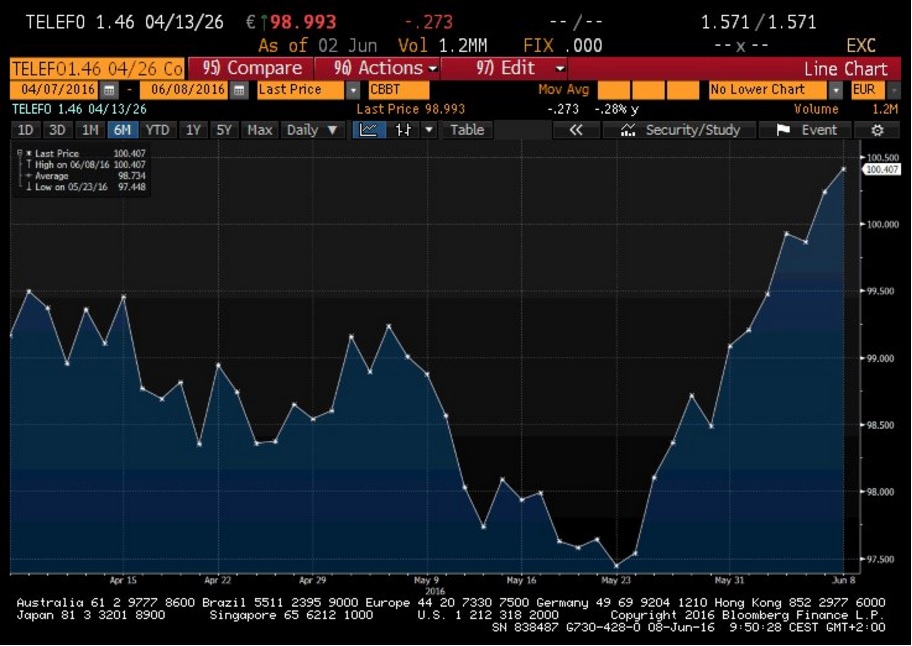The image size is (912, 646).
Task: Click the red 98.993 price header
Action: point(303,22)
